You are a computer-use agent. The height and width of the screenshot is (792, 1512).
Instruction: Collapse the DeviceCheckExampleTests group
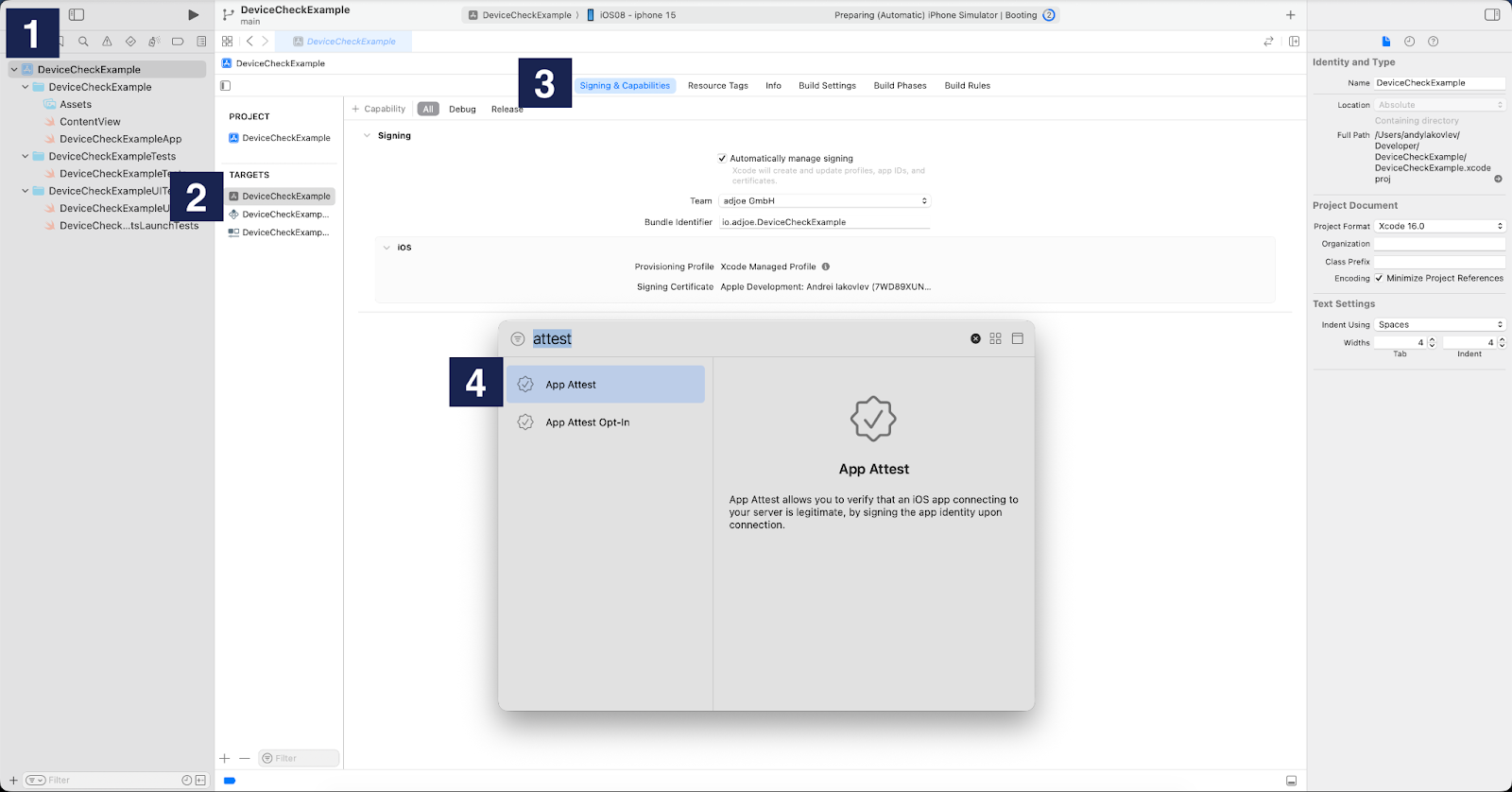coord(26,157)
